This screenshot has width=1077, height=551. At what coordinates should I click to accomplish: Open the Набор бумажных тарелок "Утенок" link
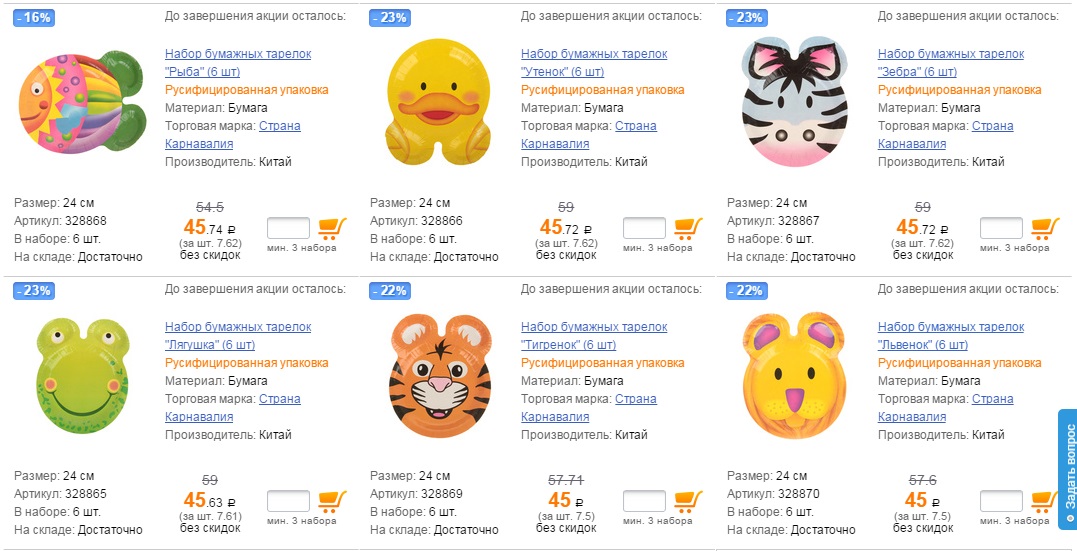[594, 63]
